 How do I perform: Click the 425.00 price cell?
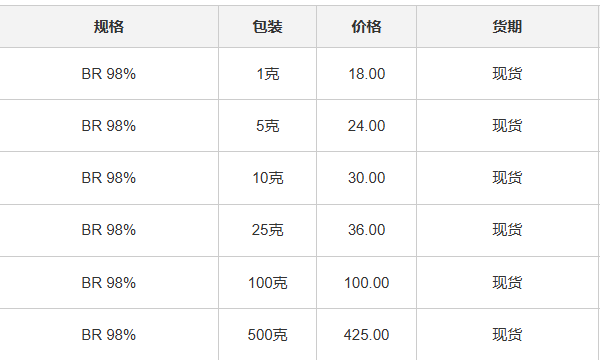tap(366, 335)
